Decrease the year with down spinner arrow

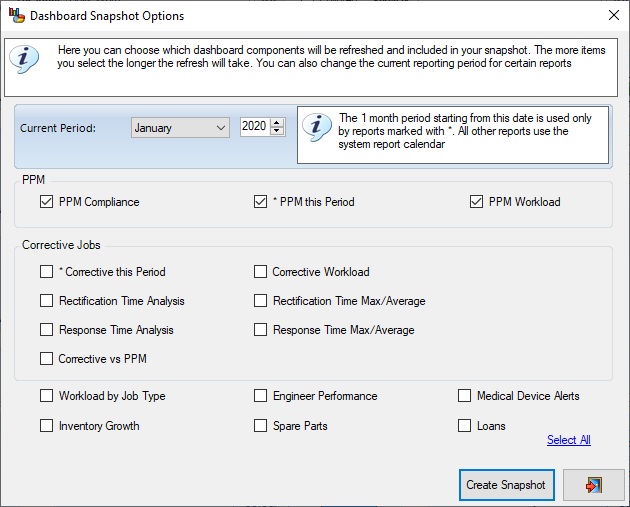(x=277, y=131)
